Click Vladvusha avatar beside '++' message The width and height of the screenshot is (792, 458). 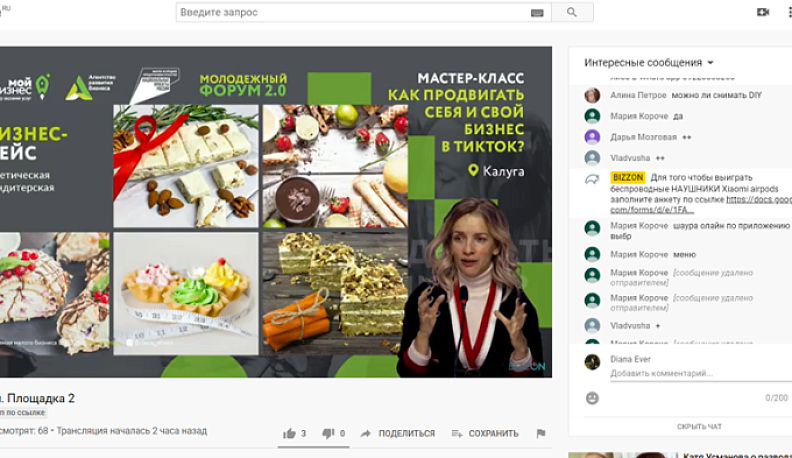coord(592,158)
